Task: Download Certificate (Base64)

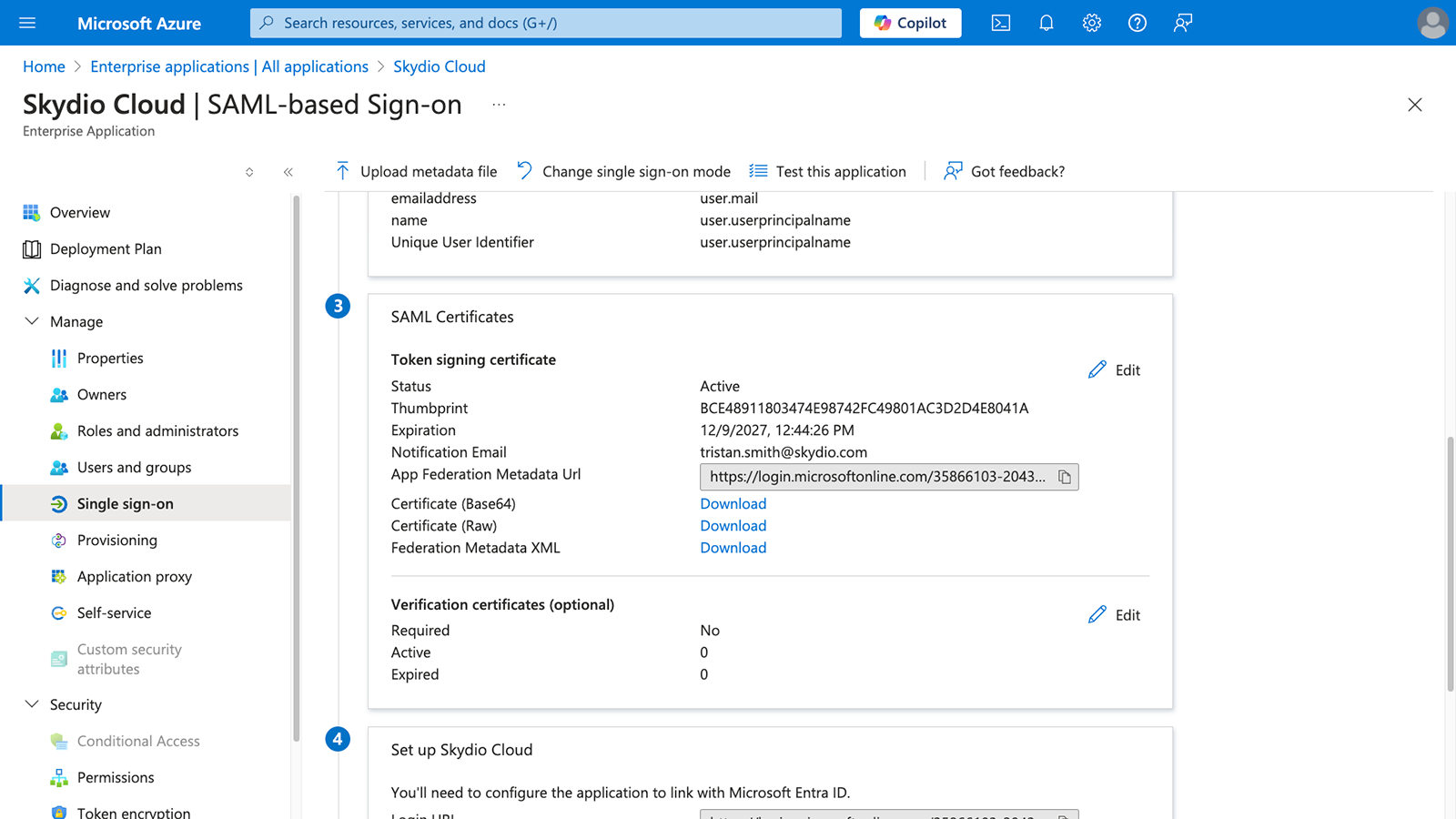Action: [x=733, y=503]
